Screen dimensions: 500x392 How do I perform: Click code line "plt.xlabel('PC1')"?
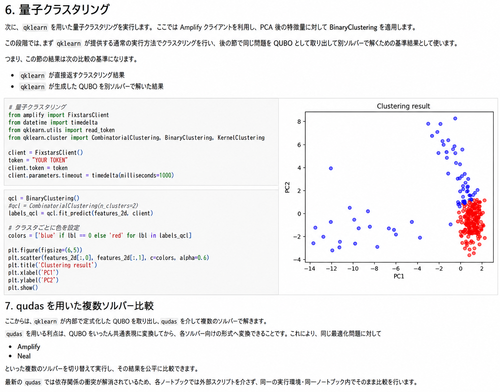33,273
